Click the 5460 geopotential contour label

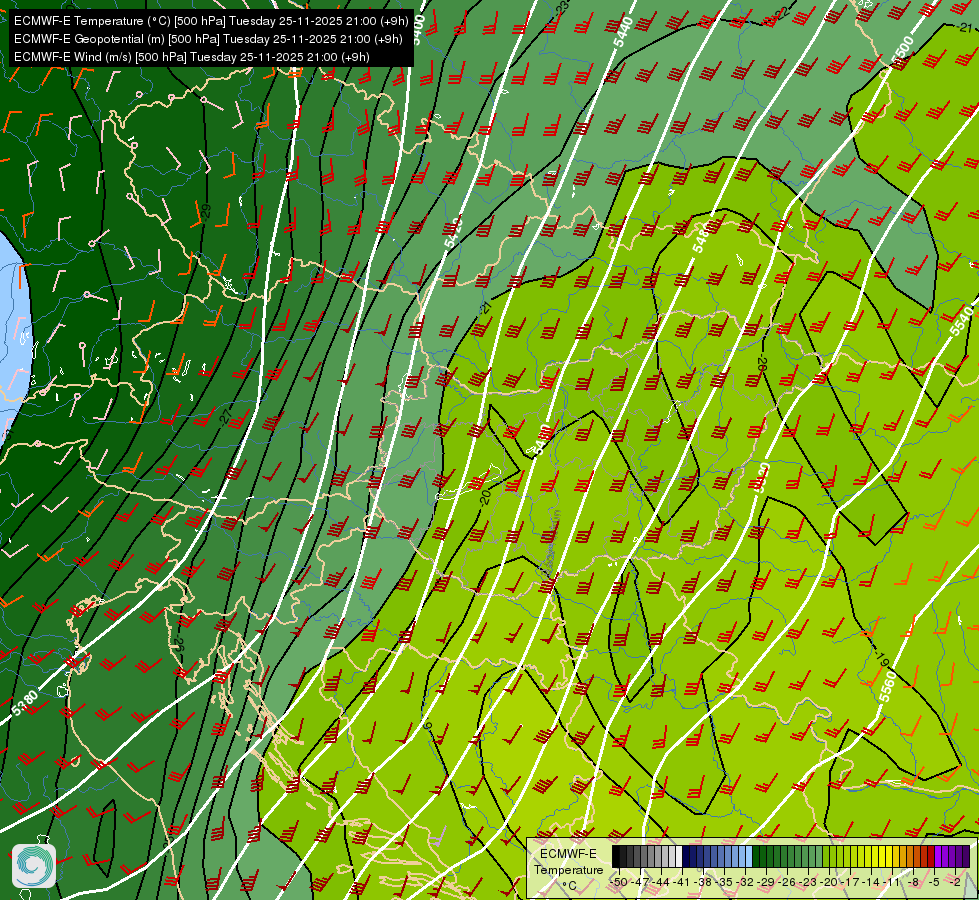pos(540,439)
